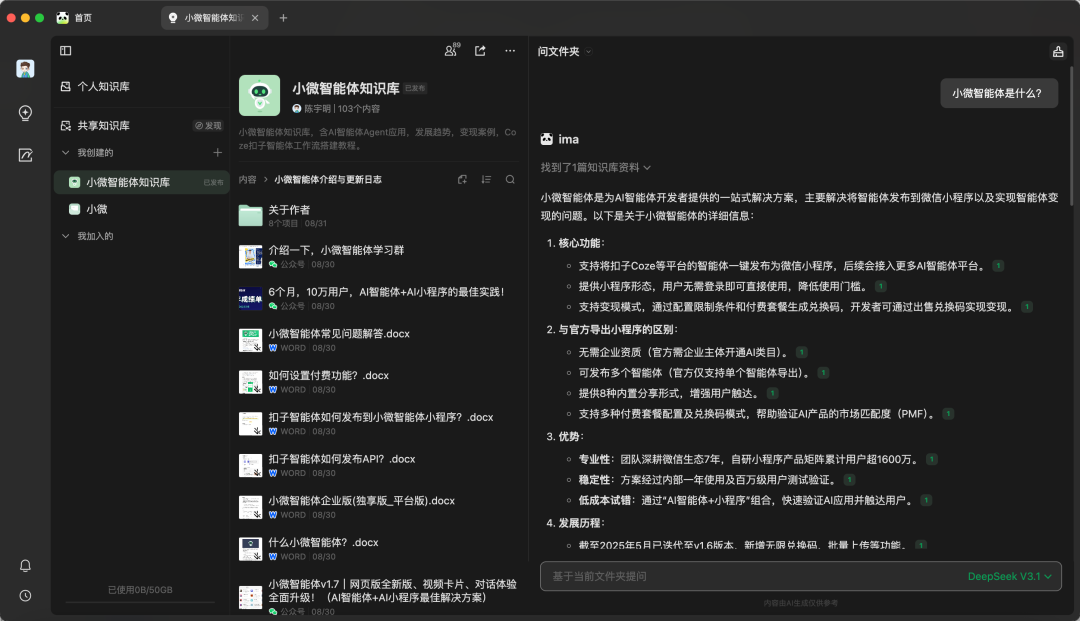The width and height of the screenshot is (1080, 621).
Task: Open the 小微智能体v1.7 article
Action: coord(378,597)
